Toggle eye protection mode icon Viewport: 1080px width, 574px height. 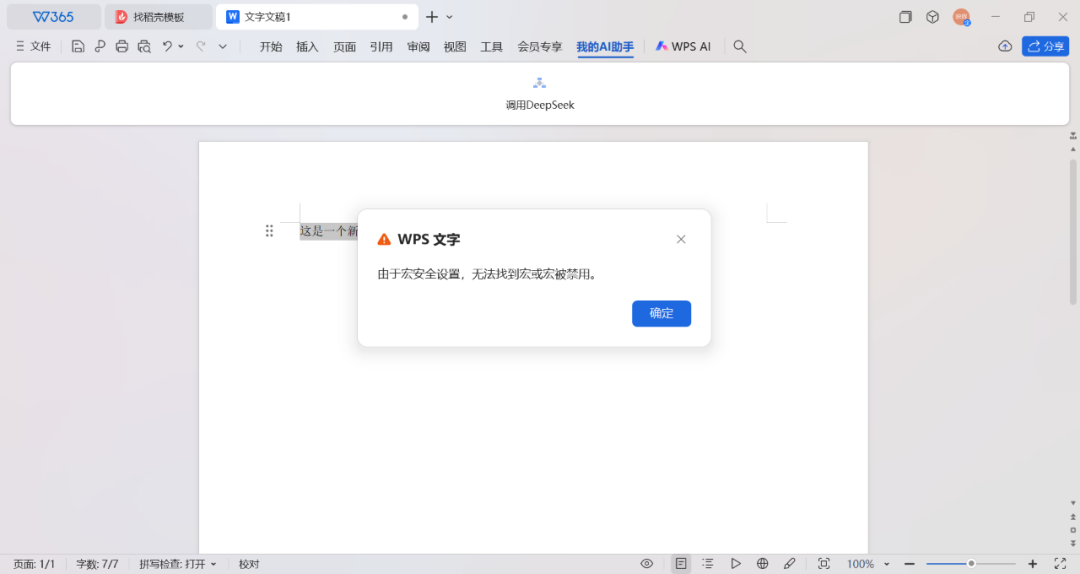point(647,564)
